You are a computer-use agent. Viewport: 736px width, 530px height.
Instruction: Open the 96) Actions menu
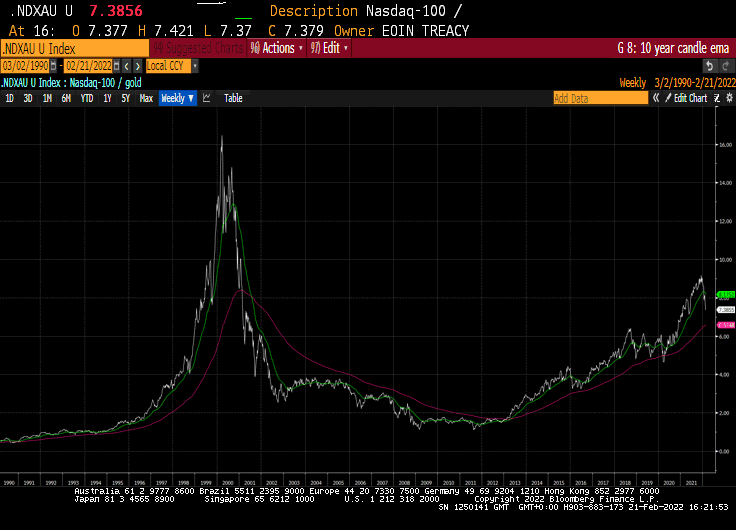(276, 48)
